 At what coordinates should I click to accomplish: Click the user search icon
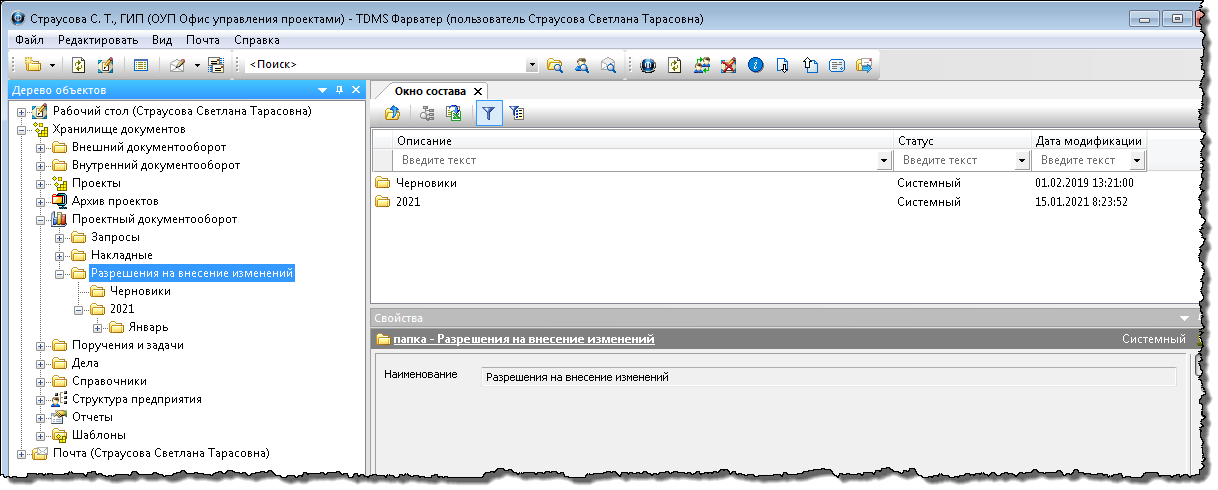coord(581,65)
